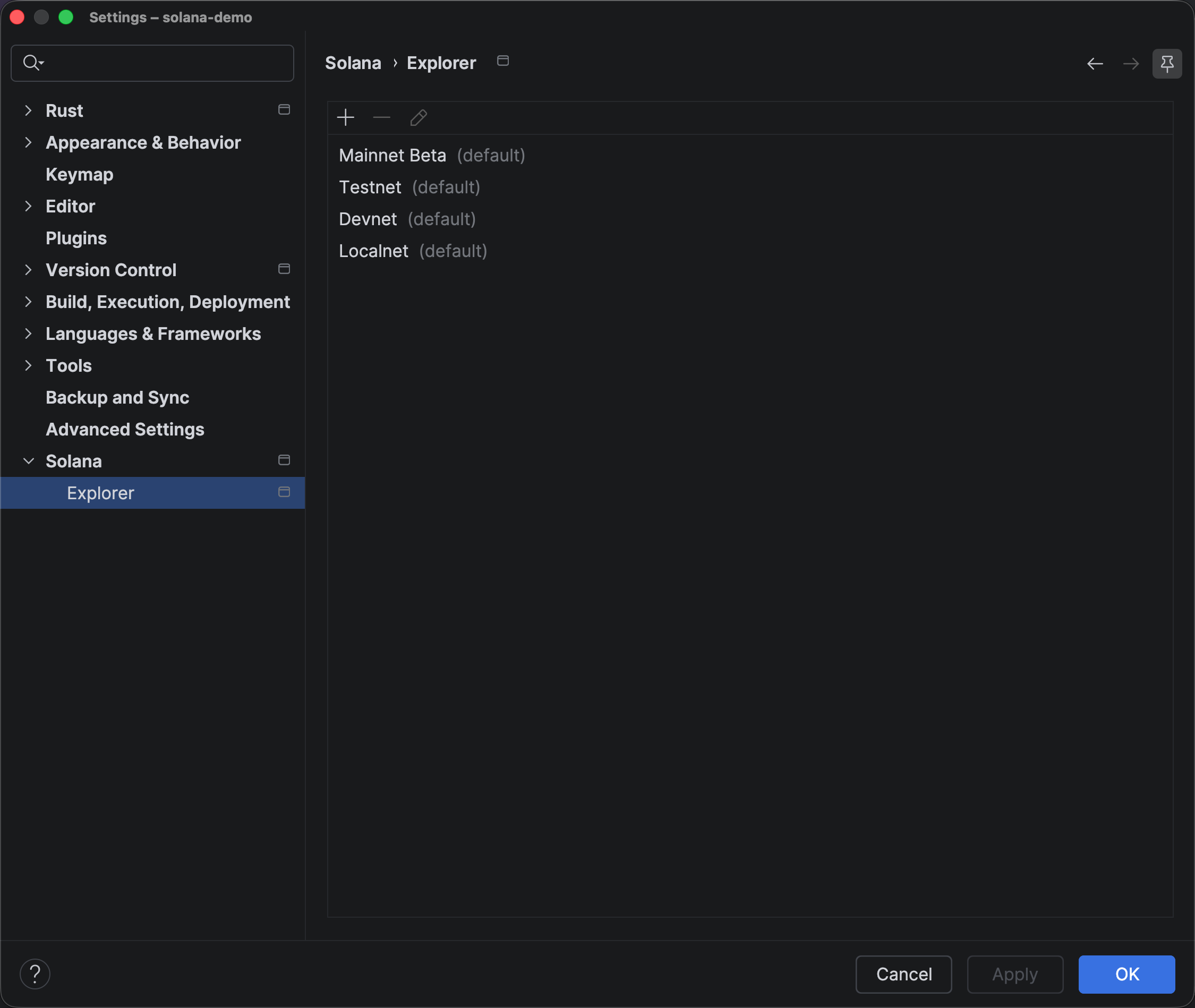
Task: Select the Solana tree item
Action: [74, 461]
